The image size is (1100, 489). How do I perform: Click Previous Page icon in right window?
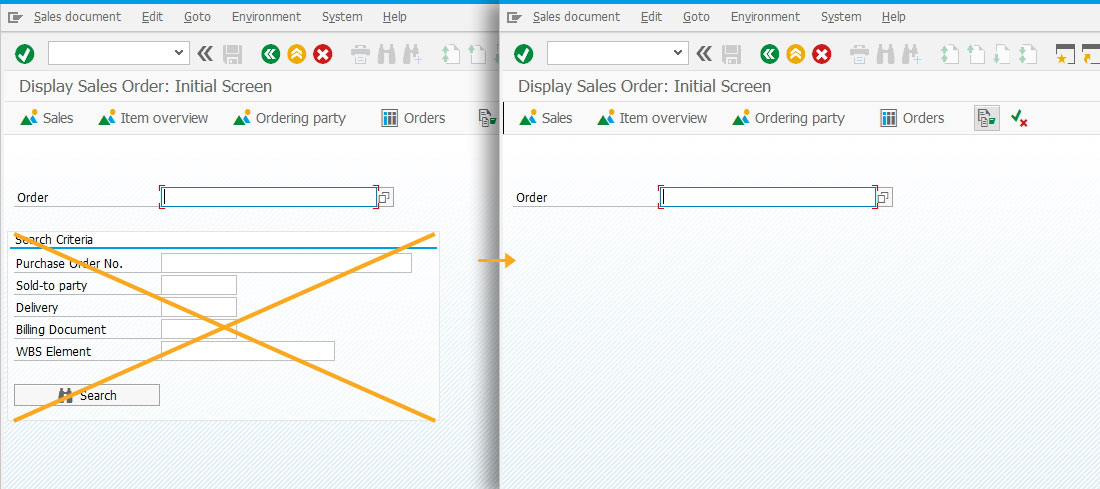coord(975,54)
